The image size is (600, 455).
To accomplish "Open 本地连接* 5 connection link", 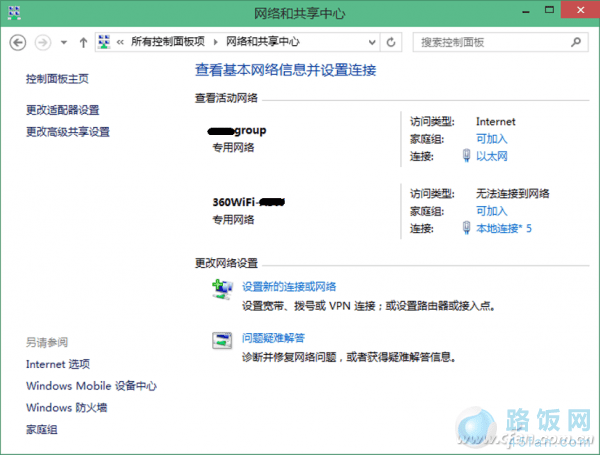I will point(504,228).
